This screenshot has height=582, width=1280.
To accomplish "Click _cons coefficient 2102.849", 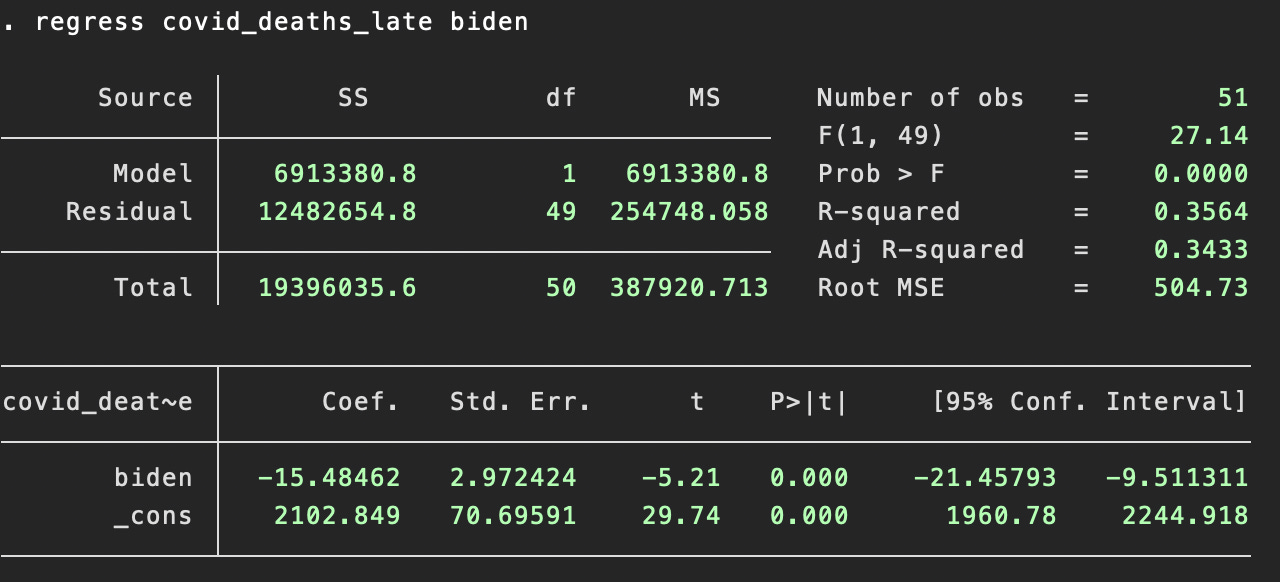I will click(337, 516).
